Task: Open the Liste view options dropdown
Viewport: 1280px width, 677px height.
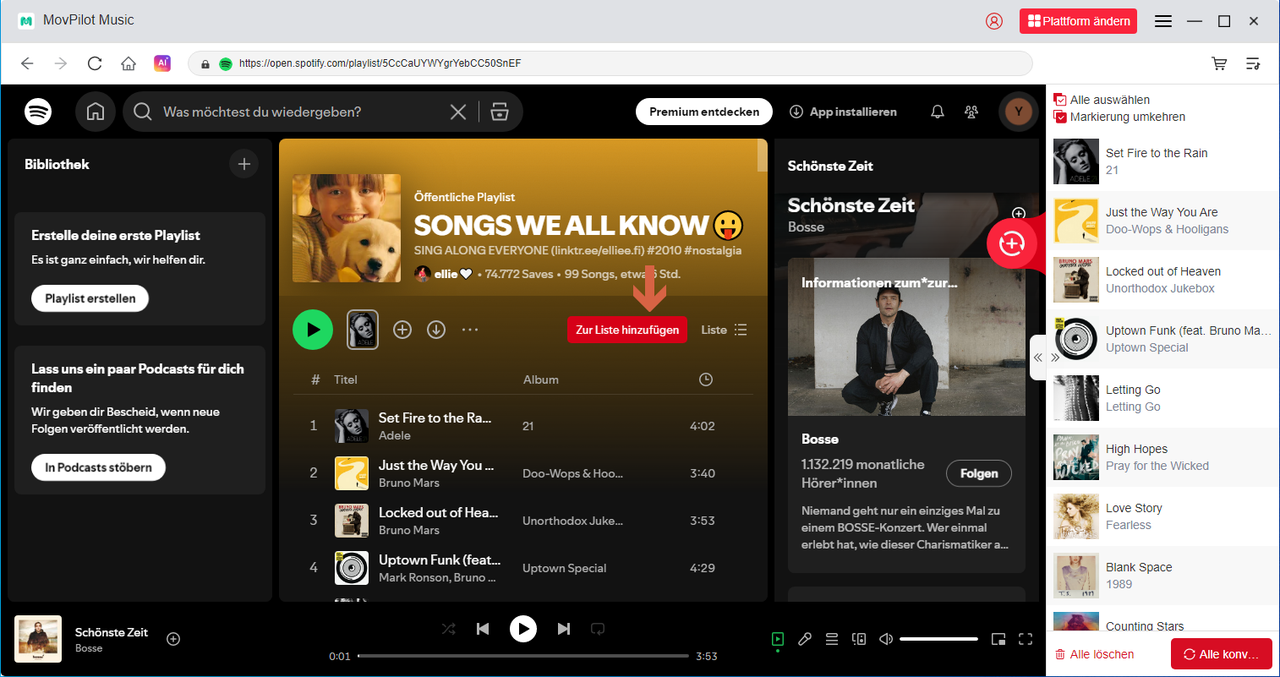Action: click(724, 329)
